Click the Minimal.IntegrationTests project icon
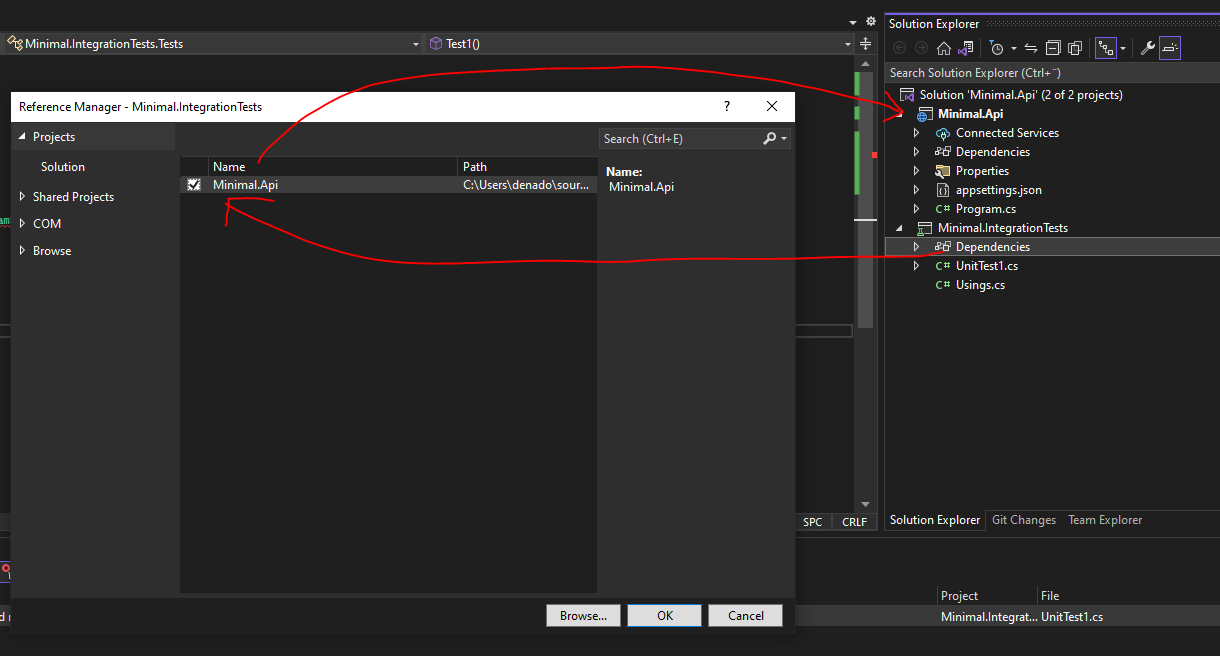 [925, 228]
